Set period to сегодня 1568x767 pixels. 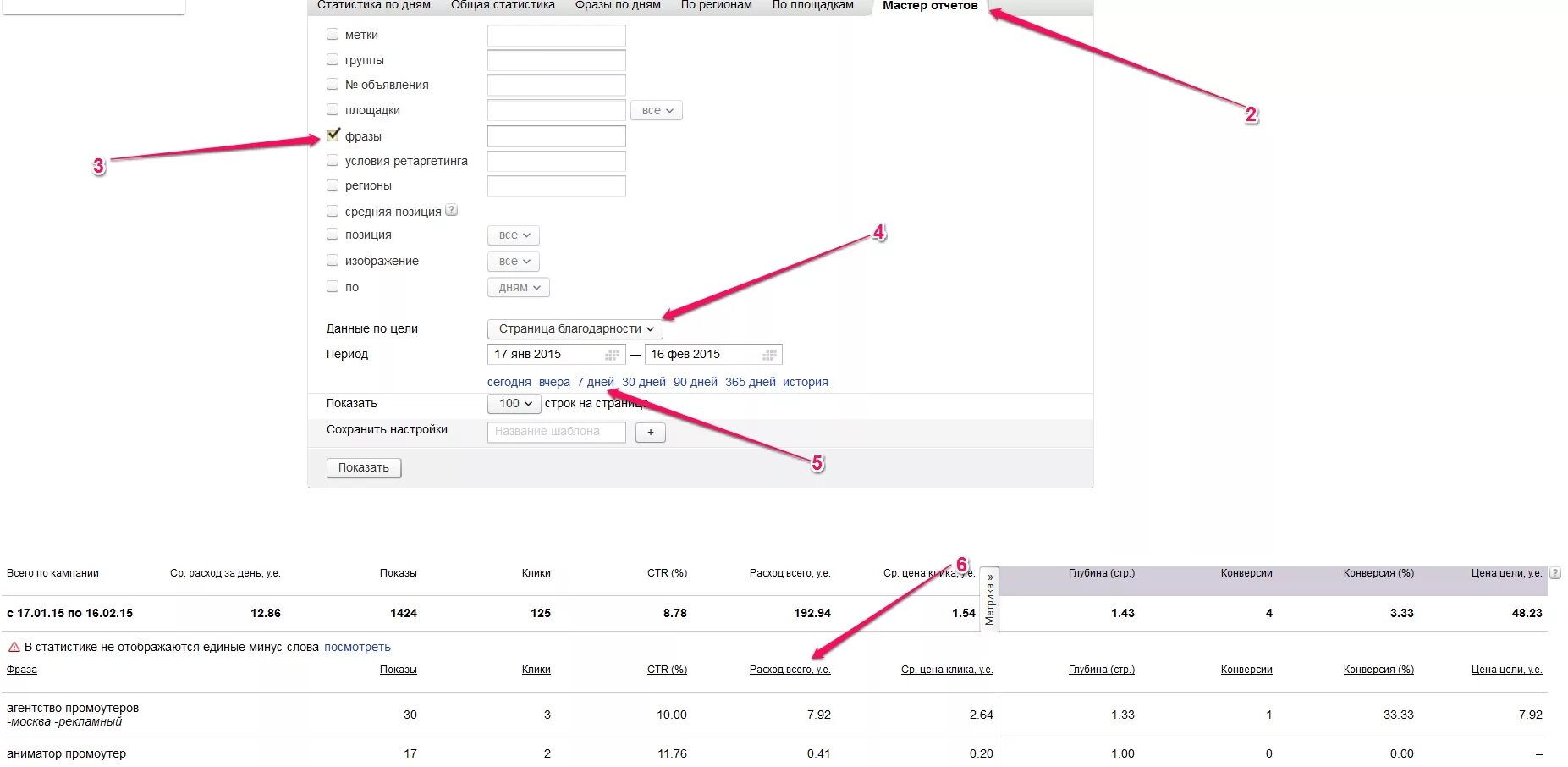[509, 382]
